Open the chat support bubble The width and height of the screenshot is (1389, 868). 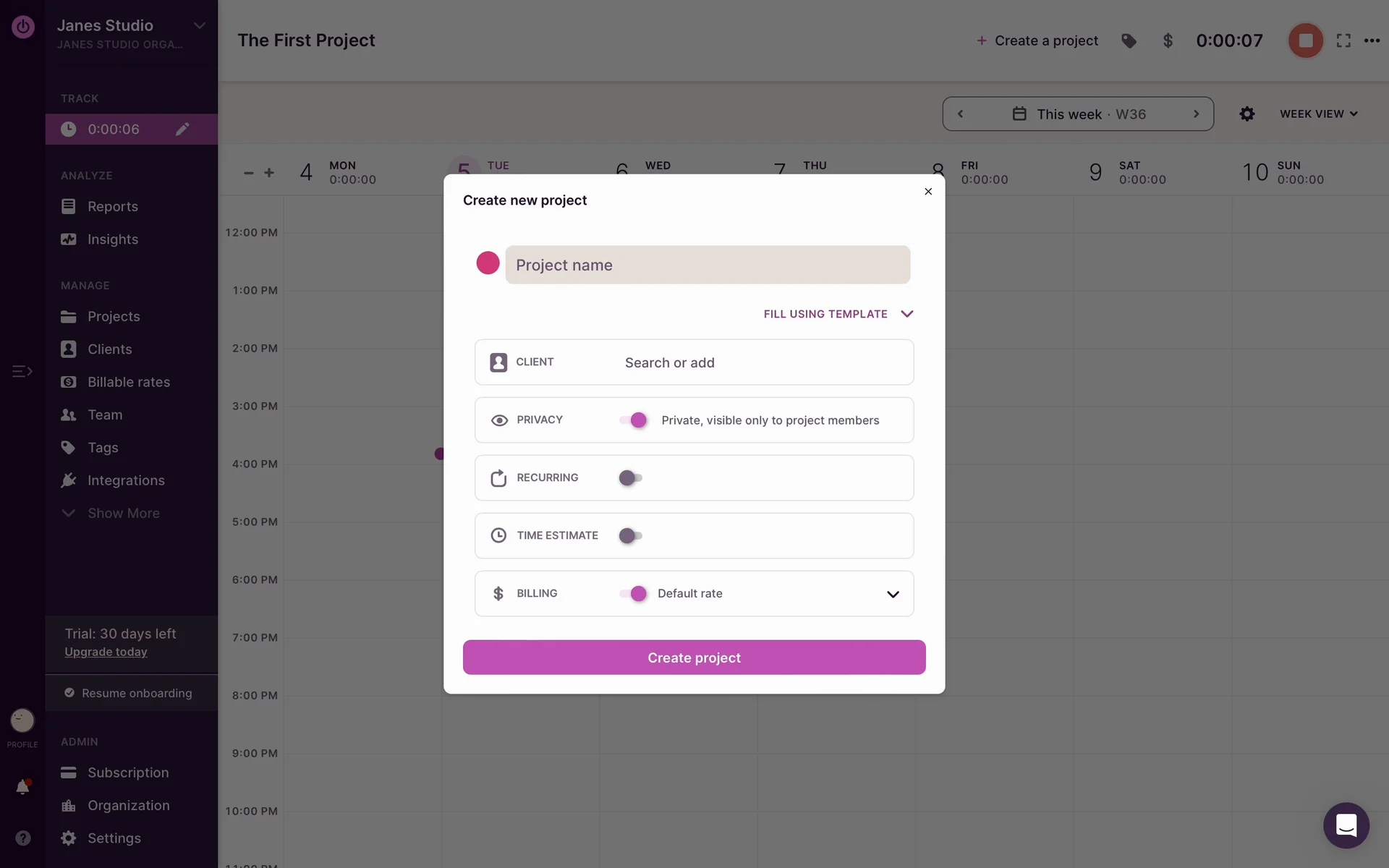point(1346,825)
